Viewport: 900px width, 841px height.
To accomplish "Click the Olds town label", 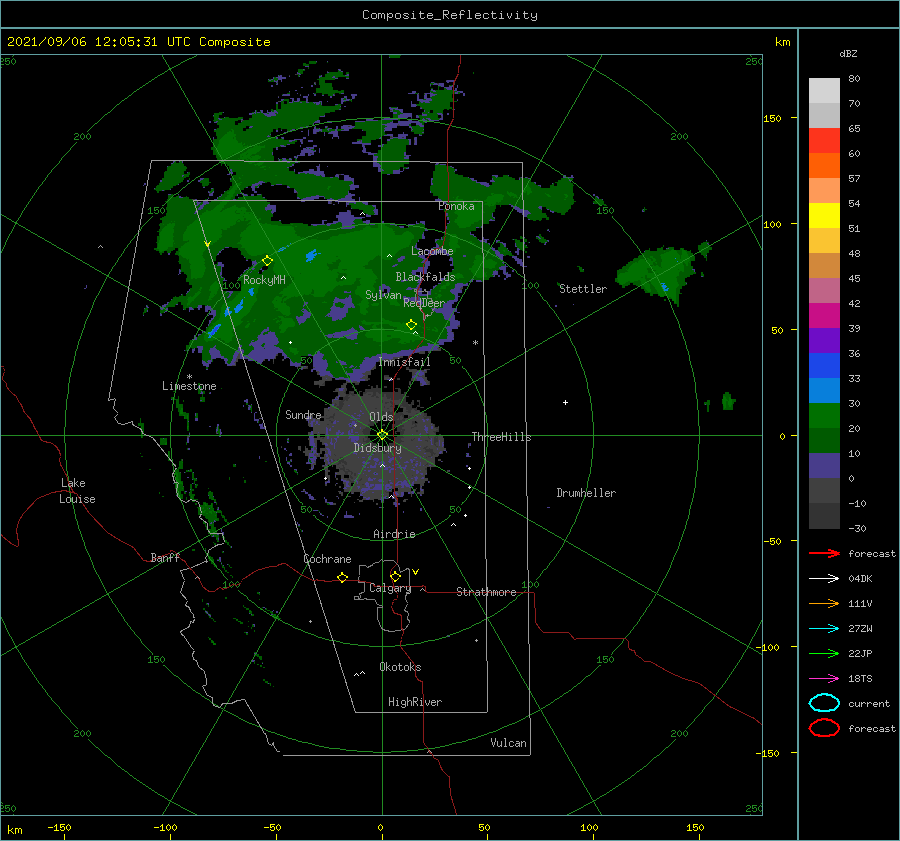I will [x=381, y=417].
